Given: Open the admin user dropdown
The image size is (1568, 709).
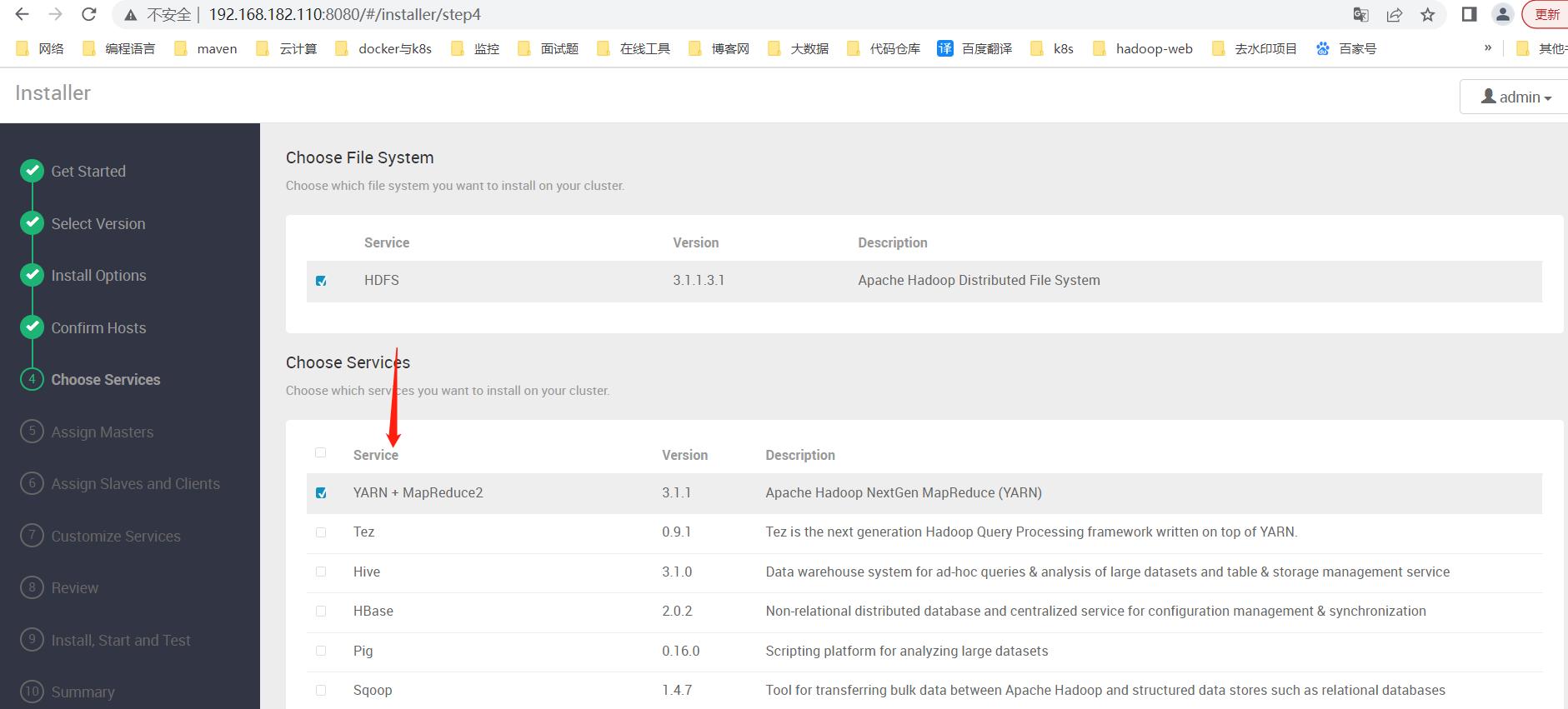Looking at the screenshot, I should 1515,97.
